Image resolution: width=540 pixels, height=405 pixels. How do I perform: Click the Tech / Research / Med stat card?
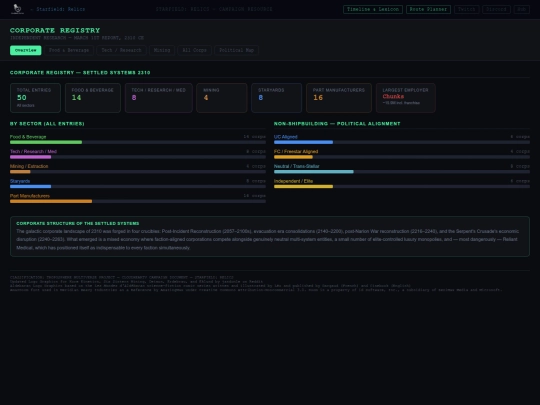click(x=159, y=98)
